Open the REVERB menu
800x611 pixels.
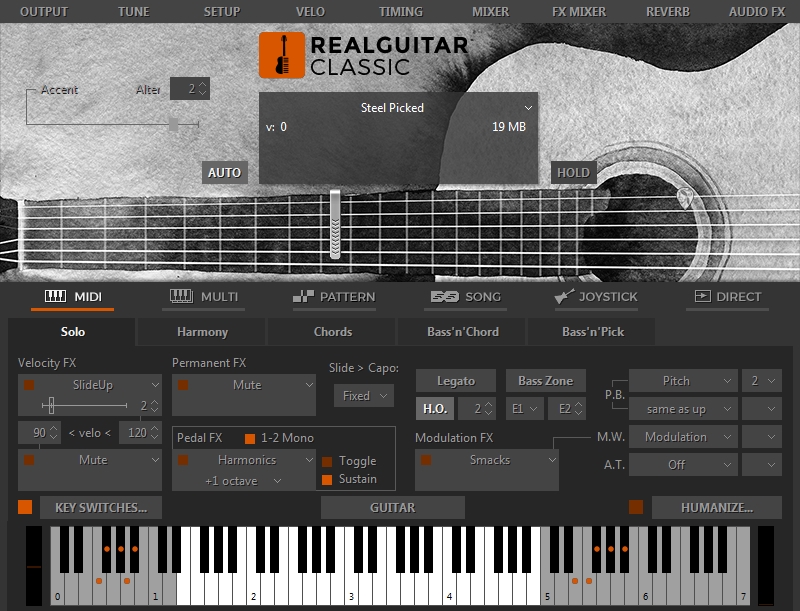point(668,11)
